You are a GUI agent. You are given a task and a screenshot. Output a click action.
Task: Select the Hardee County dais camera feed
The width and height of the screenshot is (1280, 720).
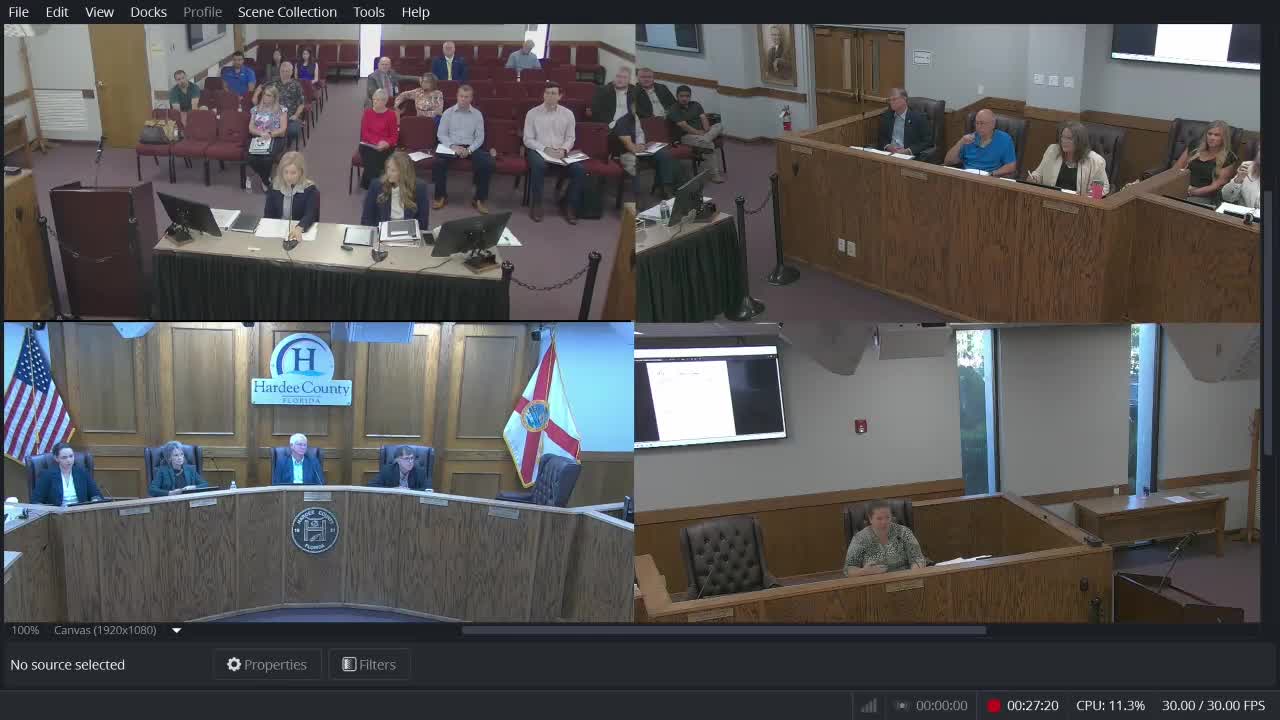click(x=319, y=472)
